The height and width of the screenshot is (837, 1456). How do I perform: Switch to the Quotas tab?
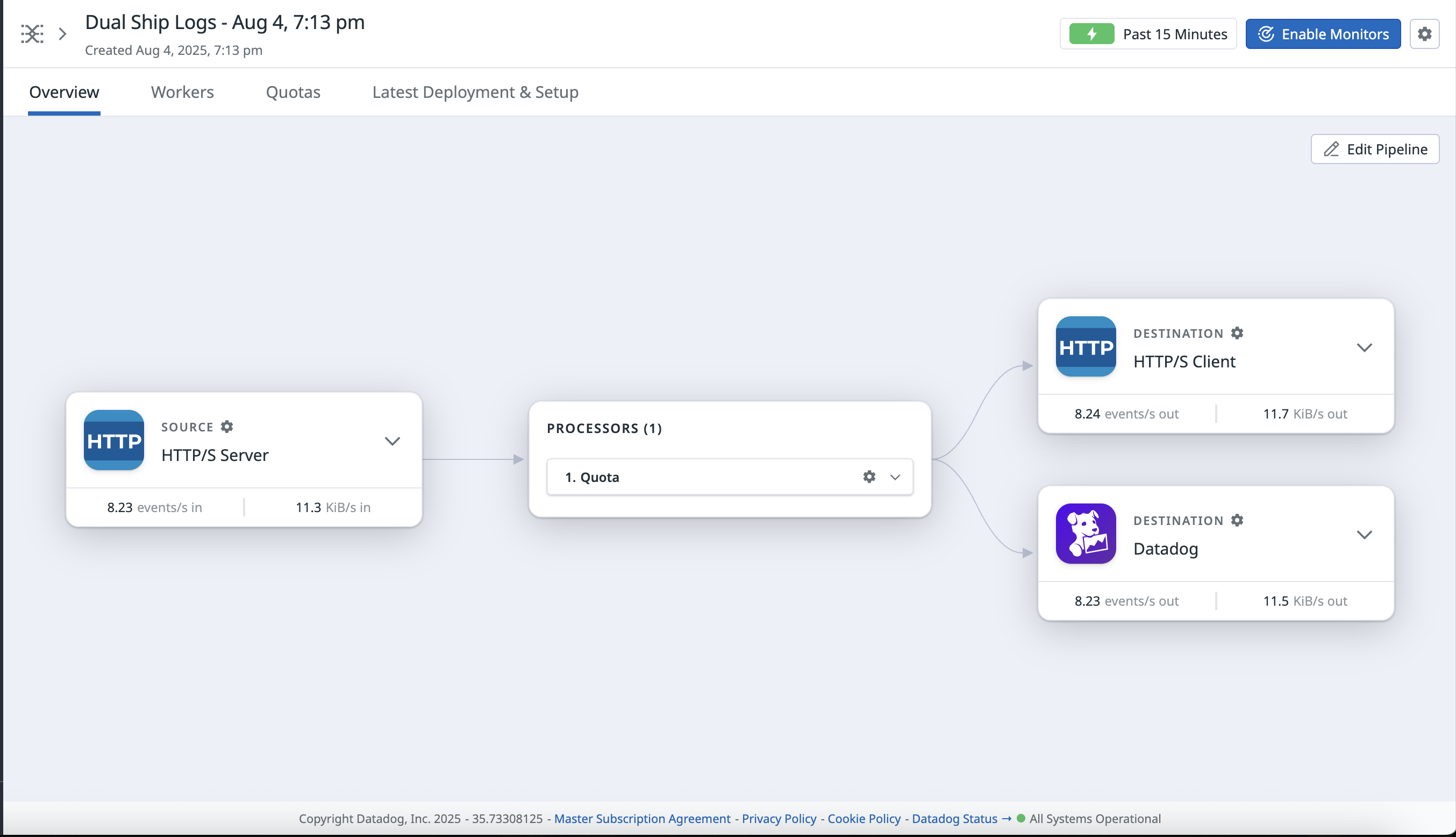pos(293,92)
